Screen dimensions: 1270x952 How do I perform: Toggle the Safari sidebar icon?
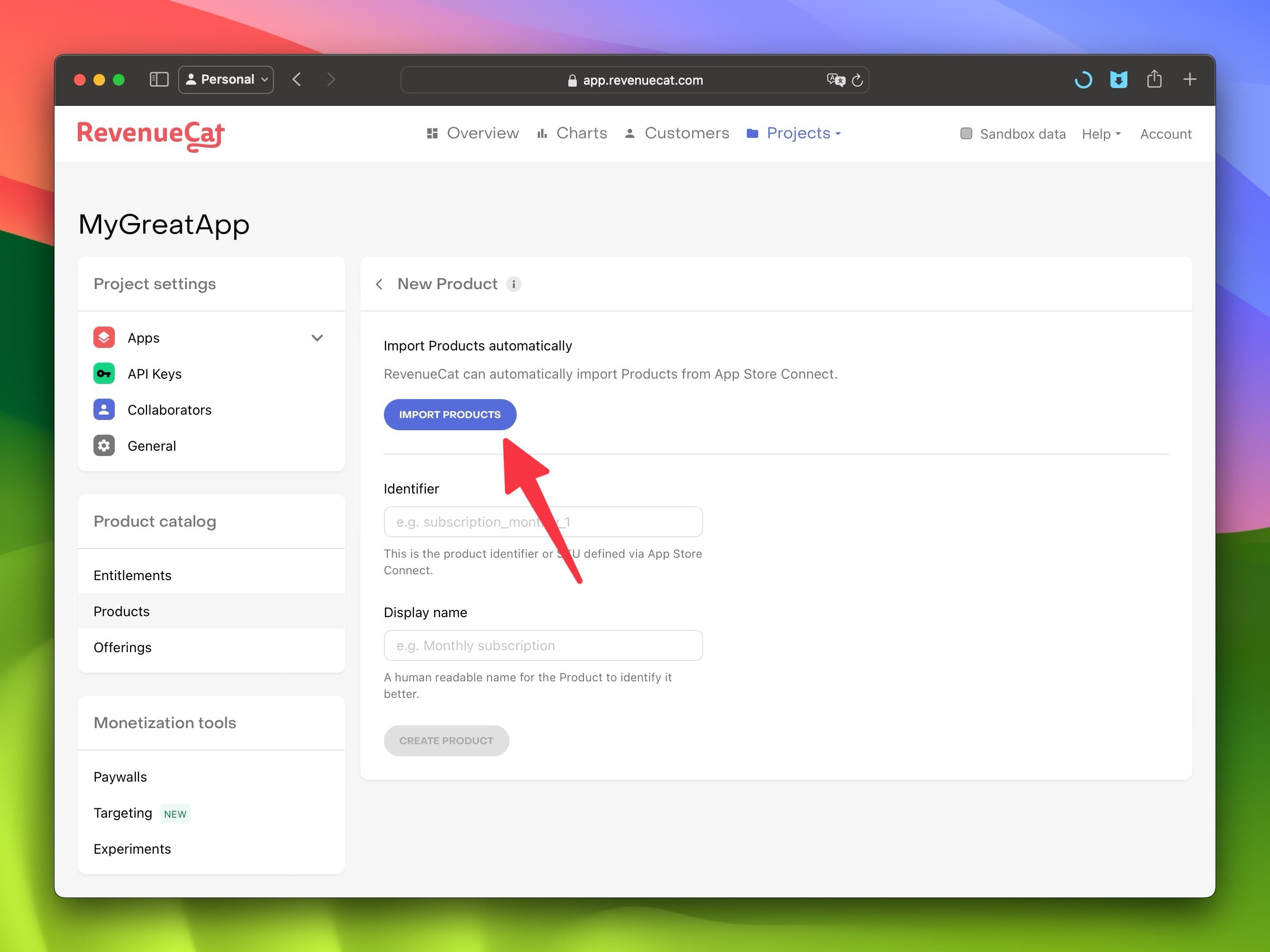point(159,79)
